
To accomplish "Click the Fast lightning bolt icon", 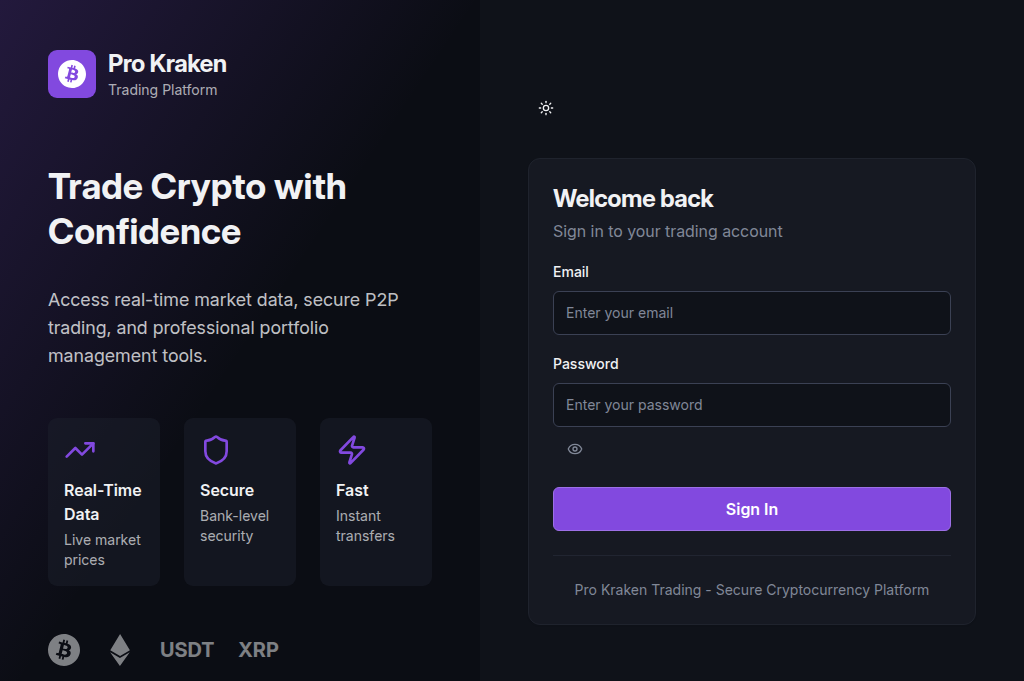I will [351, 451].
